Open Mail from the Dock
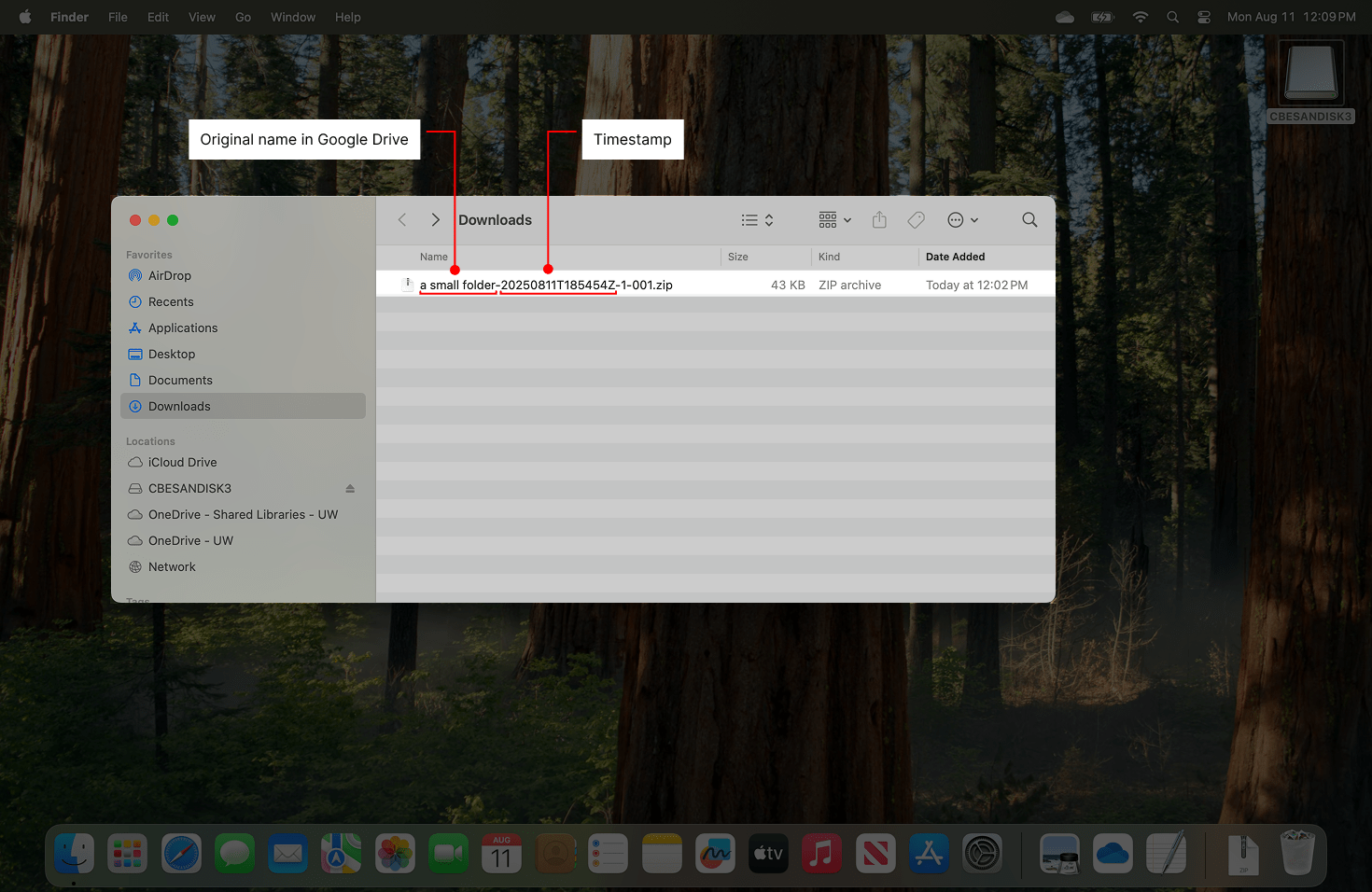This screenshot has height=892, width=1372. (x=287, y=853)
